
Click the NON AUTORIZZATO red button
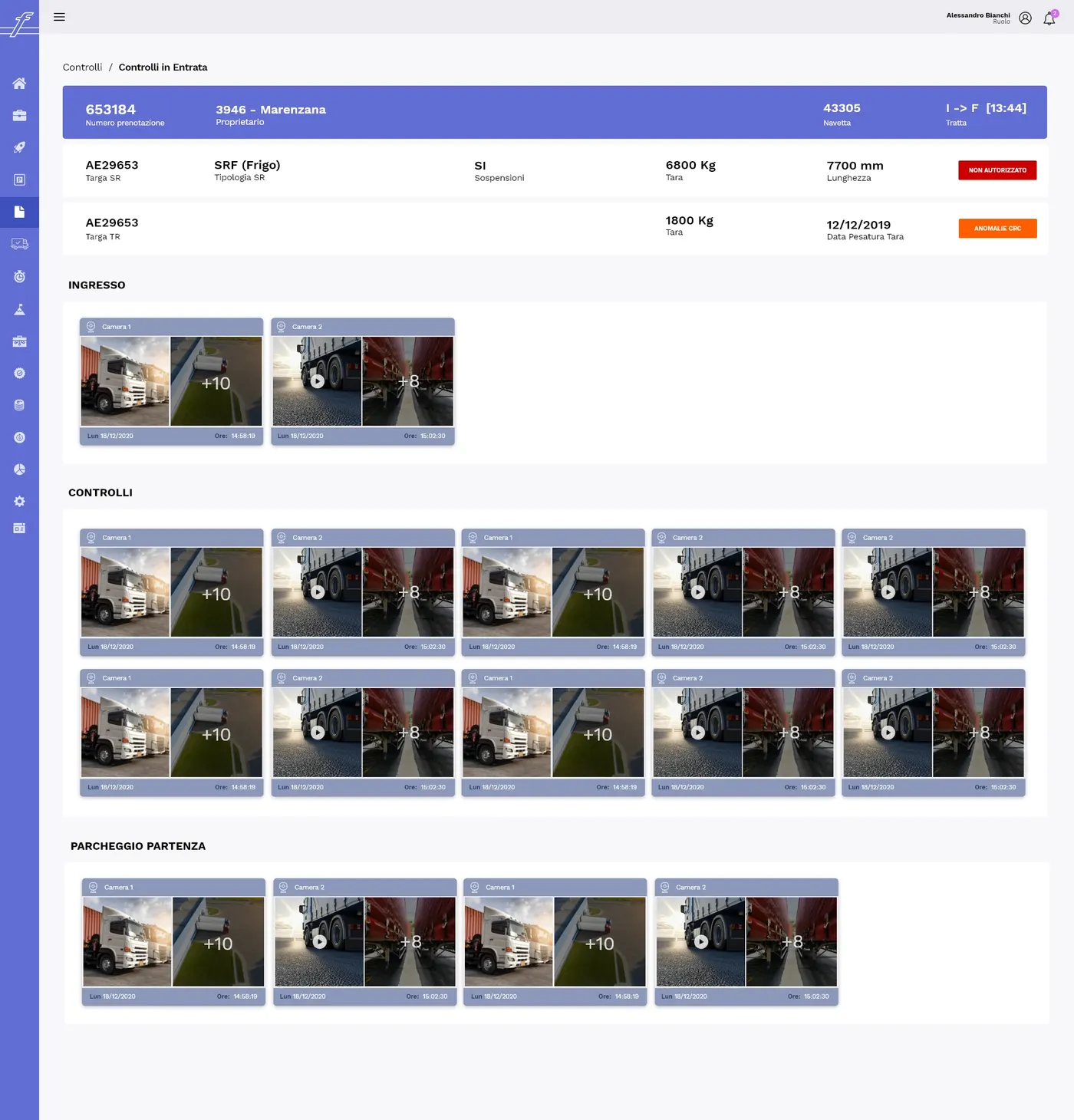coord(997,170)
